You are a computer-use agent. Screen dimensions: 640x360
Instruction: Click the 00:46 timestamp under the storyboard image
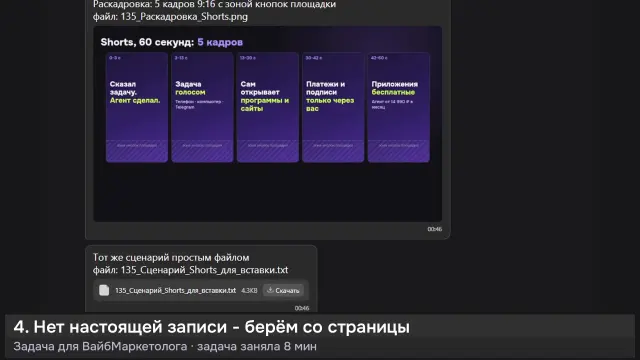[435, 229]
